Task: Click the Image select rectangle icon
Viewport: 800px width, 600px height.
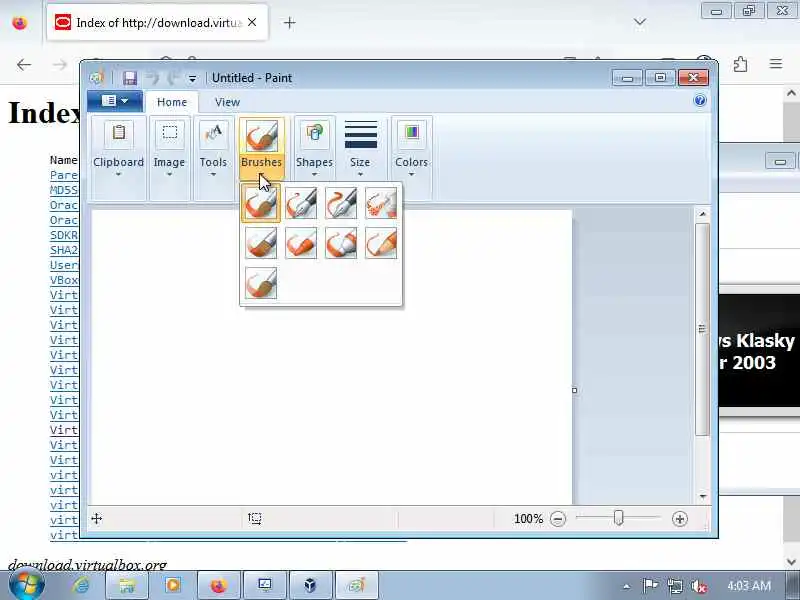Action: (169, 133)
